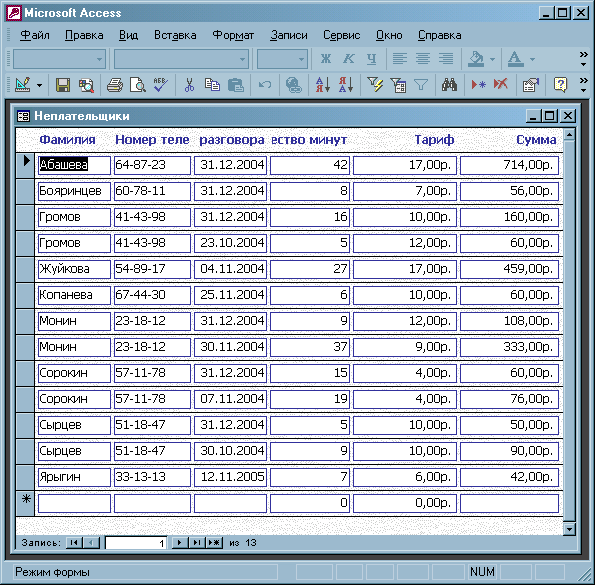Sort ascending А-Я icon
595x585 pixels.
pyautogui.click(x=323, y=85)
